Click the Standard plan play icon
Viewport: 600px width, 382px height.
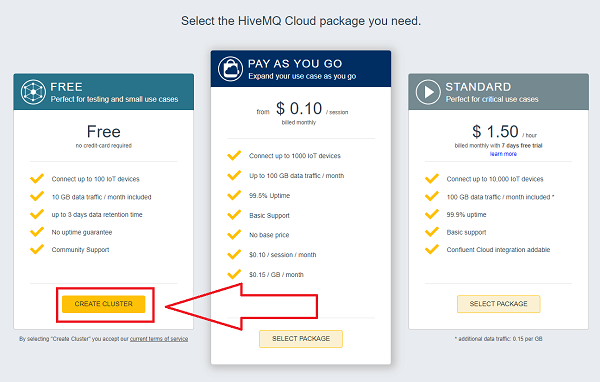point(428,92)
